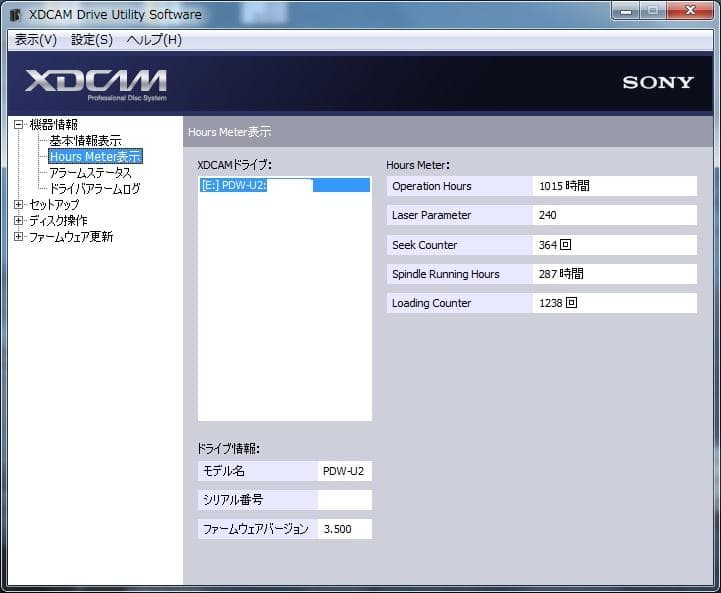Click the firmware version value 3.500
The image size is (721, 593).
(x=344, y=529)
